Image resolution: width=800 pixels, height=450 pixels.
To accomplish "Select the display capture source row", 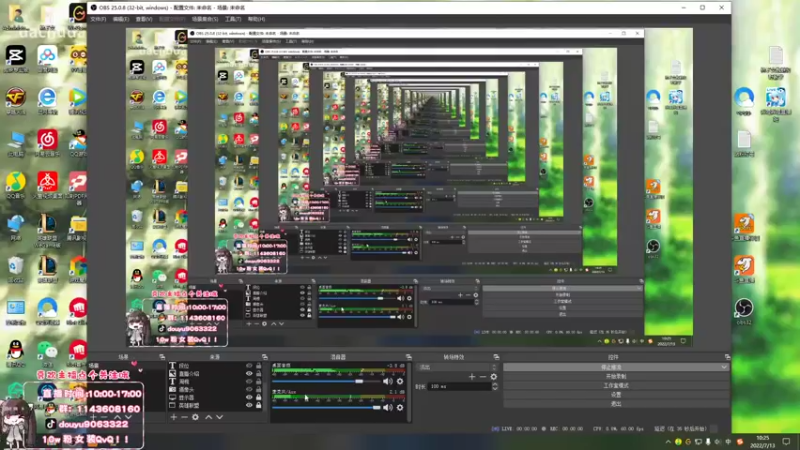I will (x=216, y=397).
